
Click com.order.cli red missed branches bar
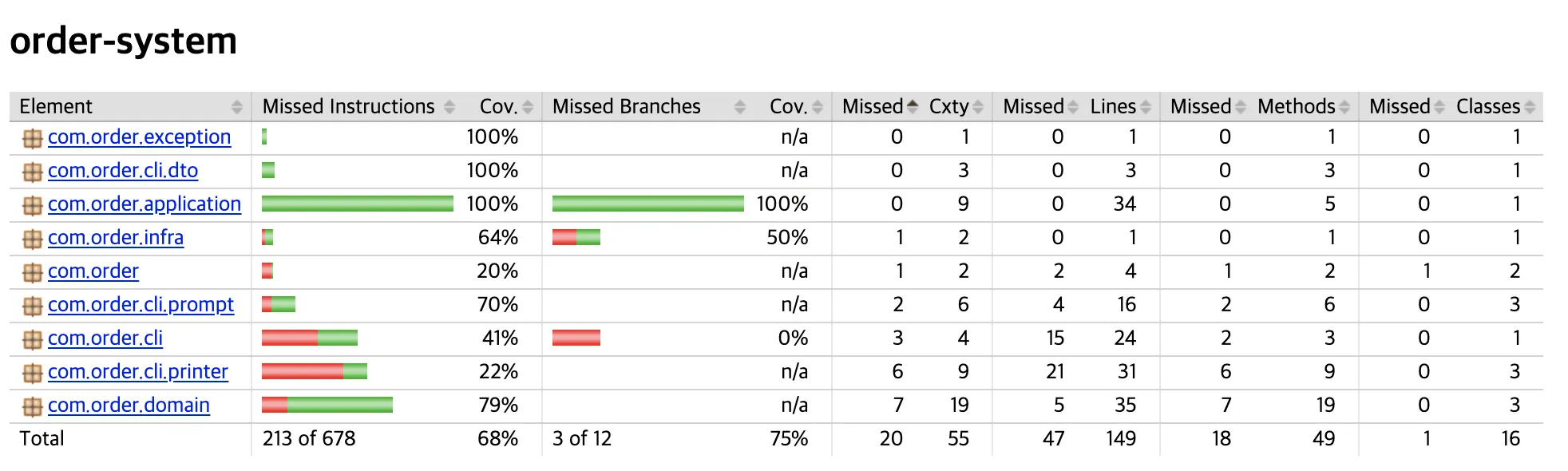576,338
